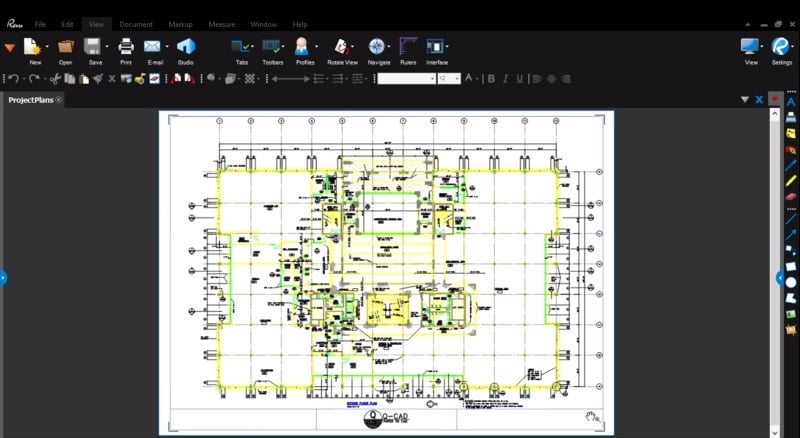Screen dimensions: 800x438
Task: Expand the left side panel arrow
Action: [3, 278]
